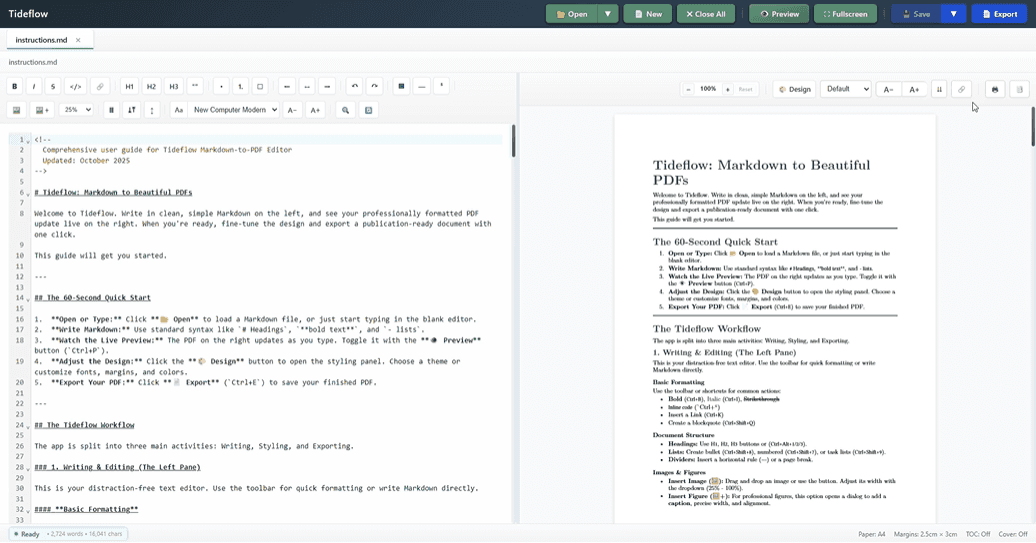Insert inline code with </> button

click(76, 87)
